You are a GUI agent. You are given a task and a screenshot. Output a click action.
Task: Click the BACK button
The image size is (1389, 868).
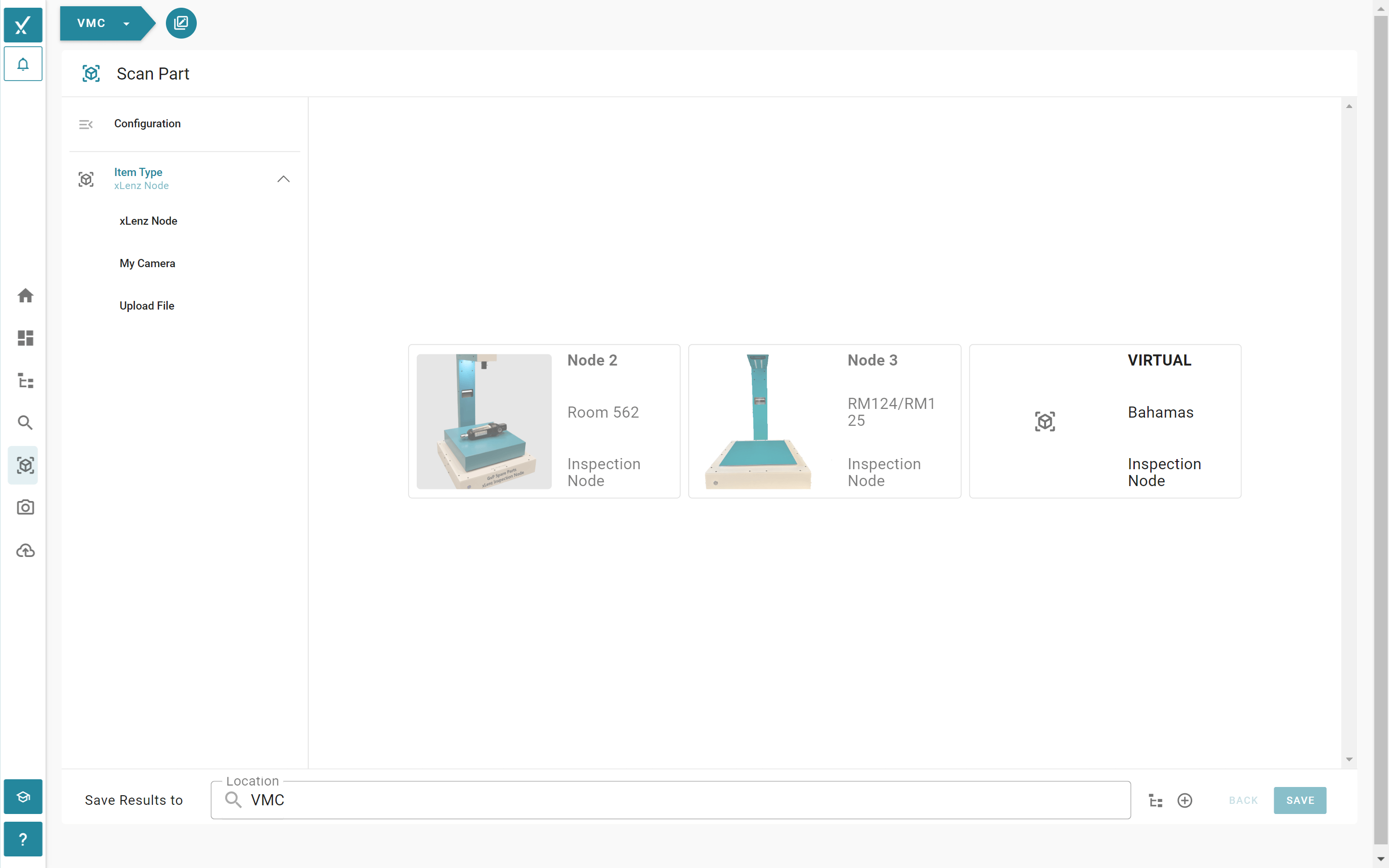1243,800
